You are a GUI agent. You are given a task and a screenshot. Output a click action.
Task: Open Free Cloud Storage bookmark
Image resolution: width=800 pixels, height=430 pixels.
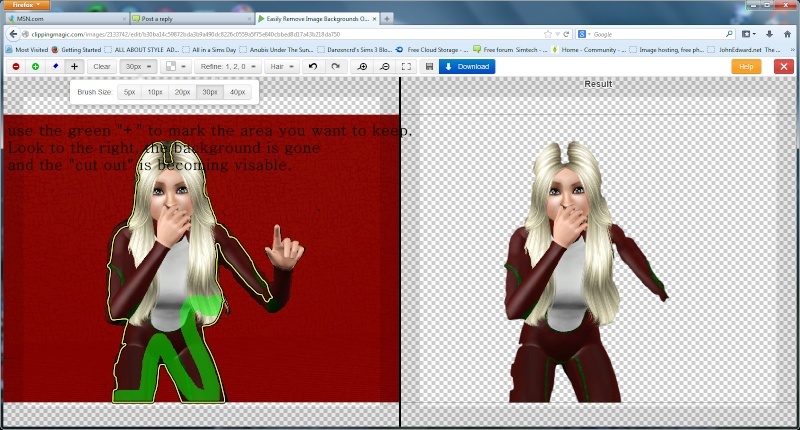coord(432,49)
